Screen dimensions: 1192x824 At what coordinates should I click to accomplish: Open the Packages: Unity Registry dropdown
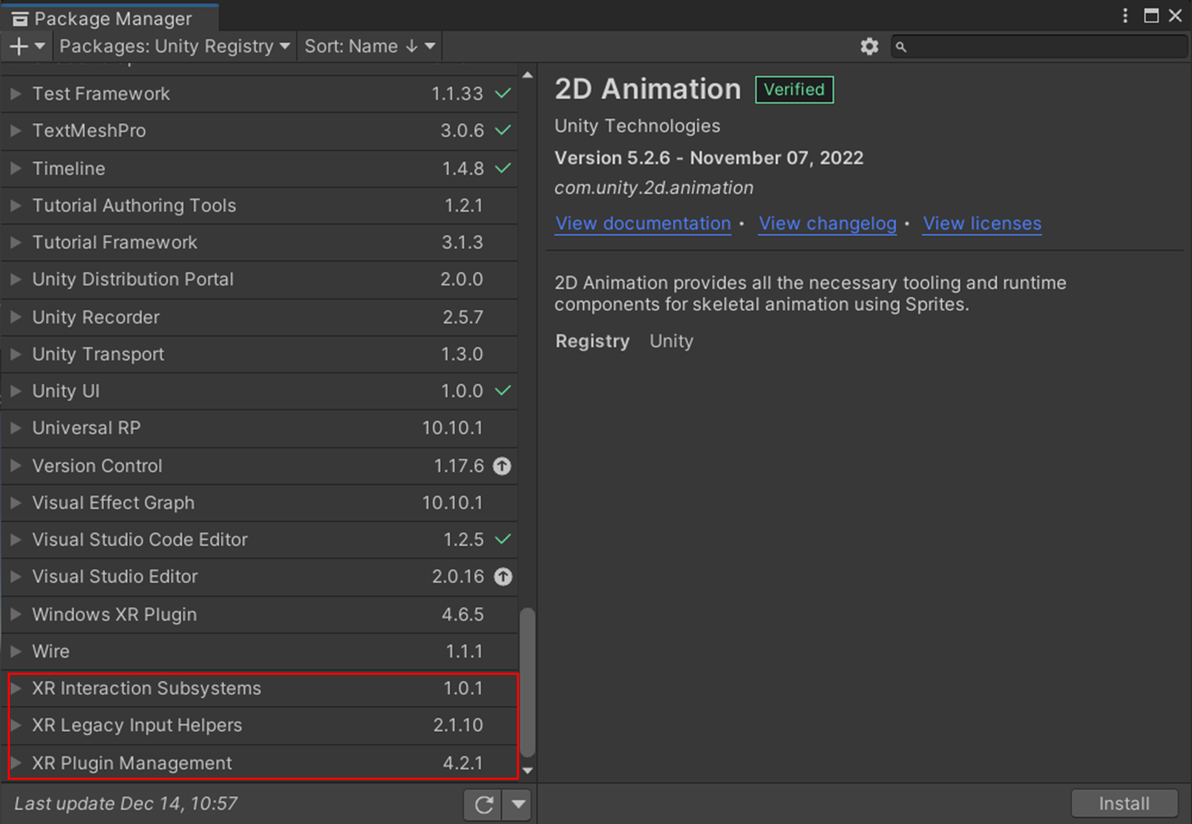(x=174, y=46)
